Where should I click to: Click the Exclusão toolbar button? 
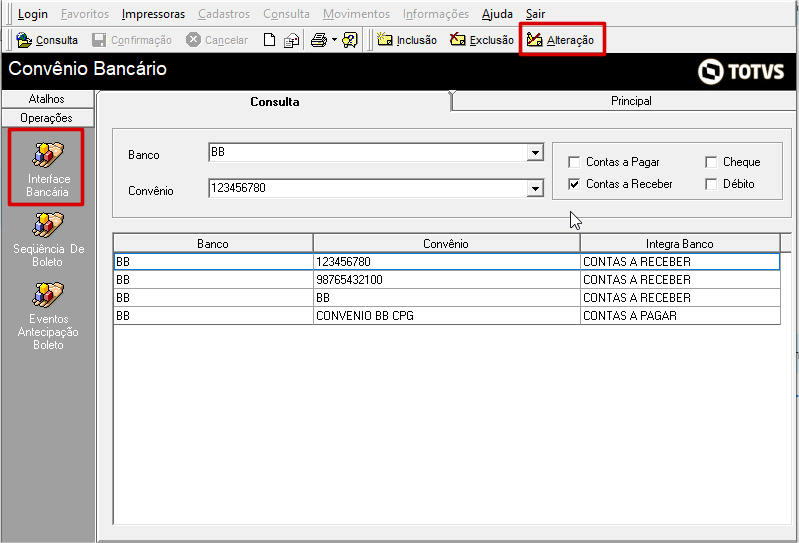(x=481, y=40)
